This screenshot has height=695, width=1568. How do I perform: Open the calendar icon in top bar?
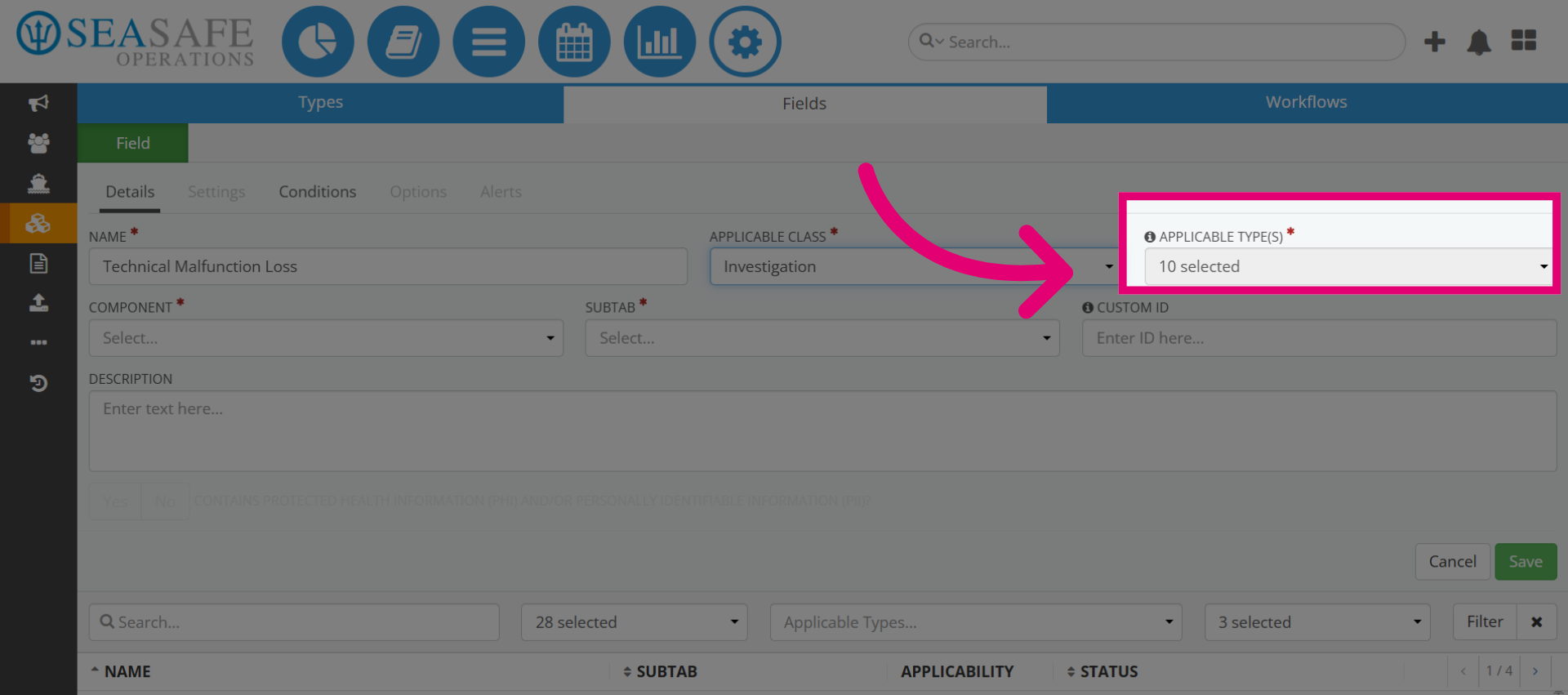click(x=574, y=42)
